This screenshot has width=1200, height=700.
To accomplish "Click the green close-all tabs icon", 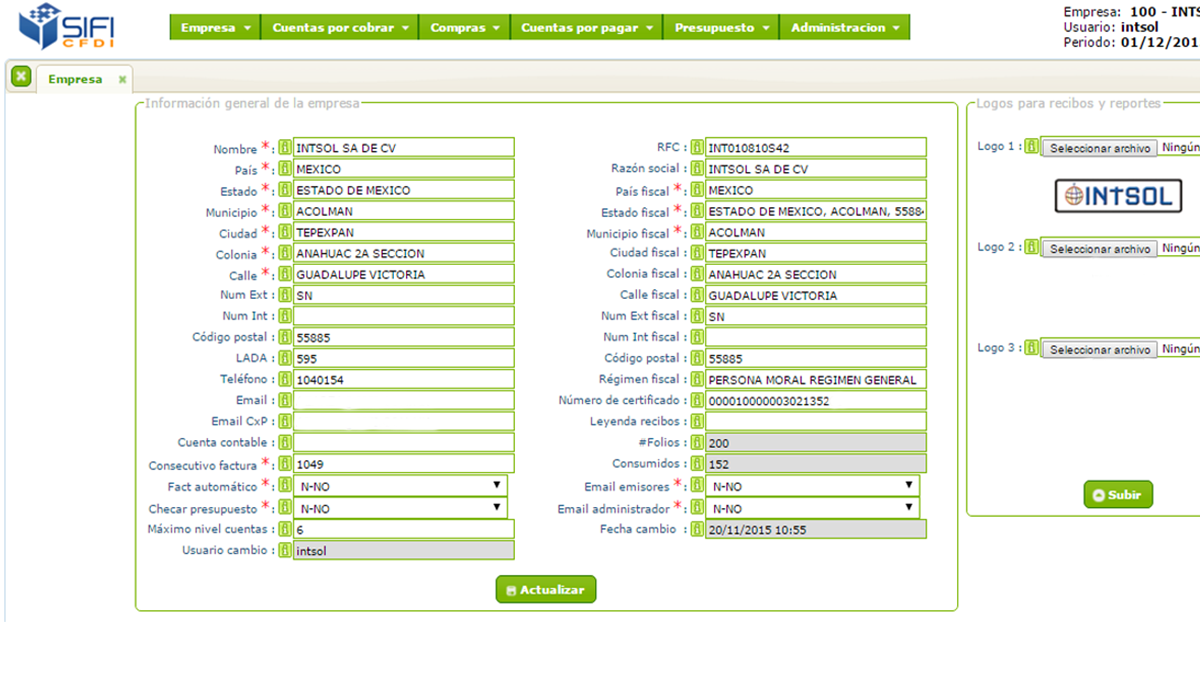I will pos(21,76).
